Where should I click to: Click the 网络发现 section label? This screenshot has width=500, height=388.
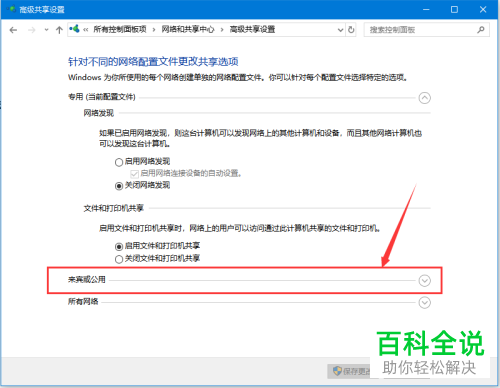point(99,113)
